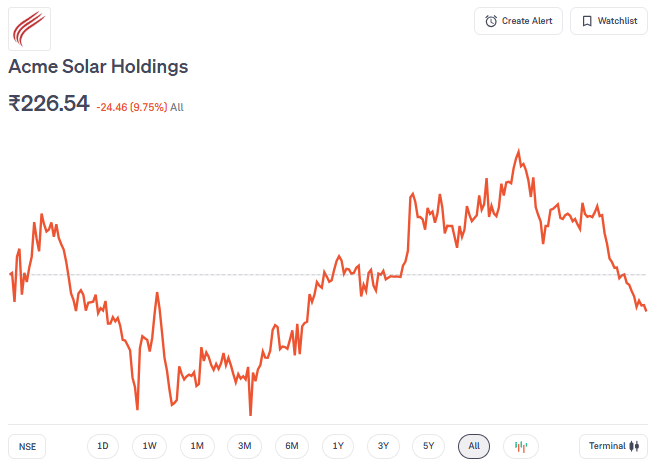This screenshot has height=469, width=657.
Task: Select the 1M time range
Action: (197, 446)
